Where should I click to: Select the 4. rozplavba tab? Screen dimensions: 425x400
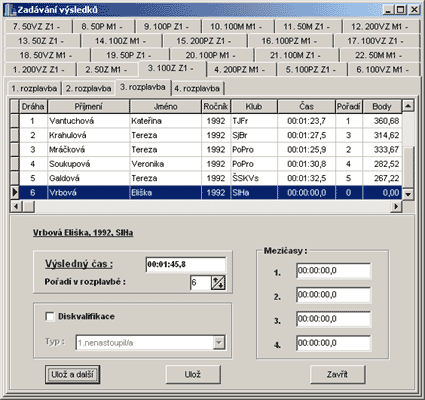point(197,88)
